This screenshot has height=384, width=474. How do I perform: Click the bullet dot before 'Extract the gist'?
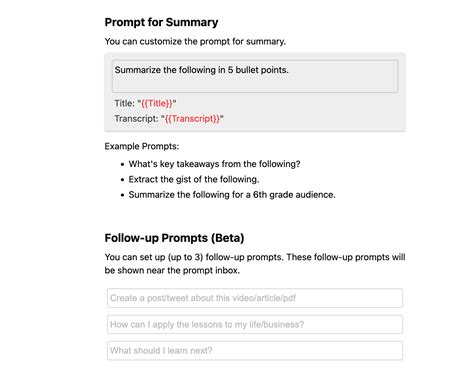122,180
